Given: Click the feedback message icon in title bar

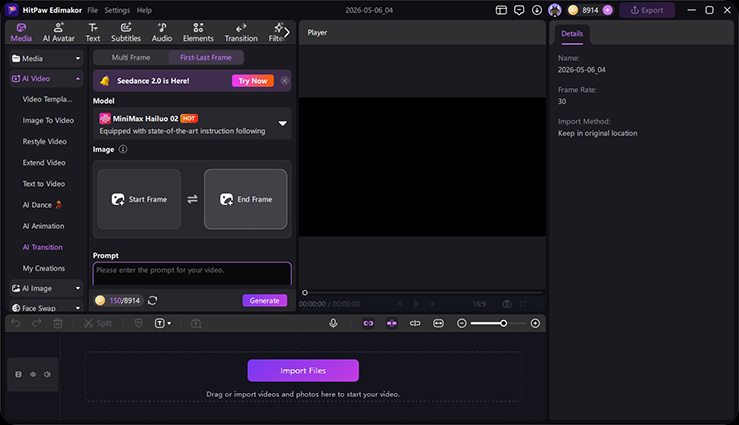Looking at the screenshot, I should [x=519, y=10].
